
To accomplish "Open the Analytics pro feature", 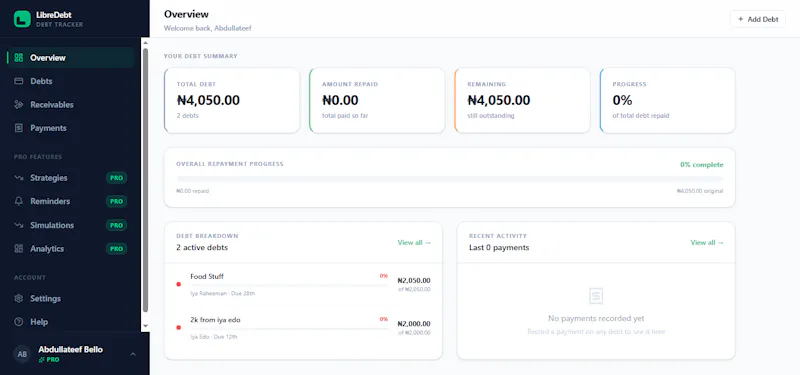I will click(70, 248).
